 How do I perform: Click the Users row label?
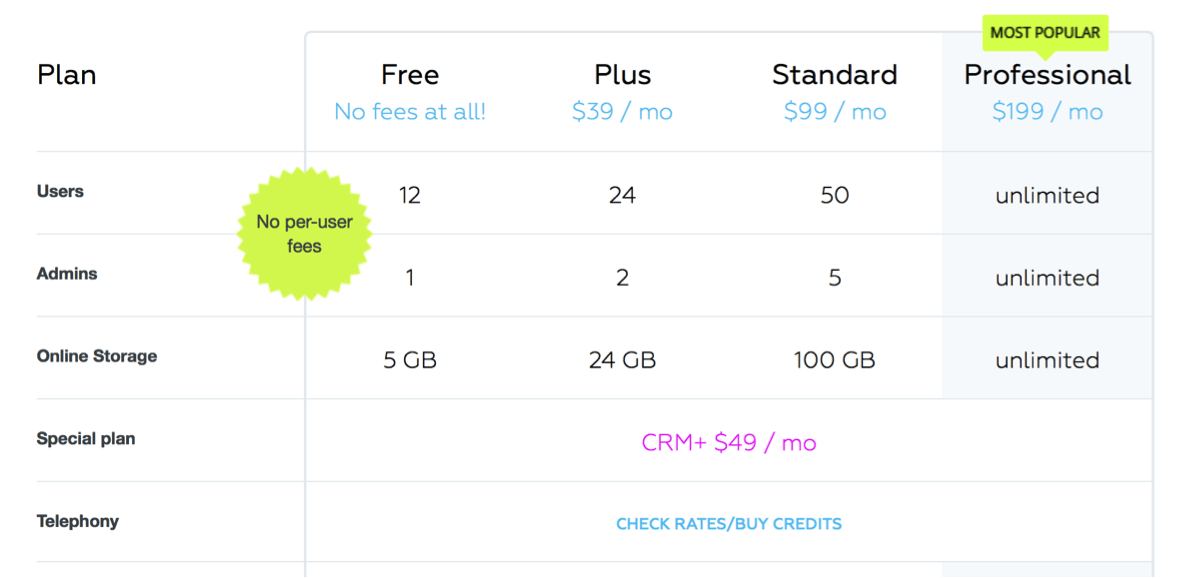[60, 192]
